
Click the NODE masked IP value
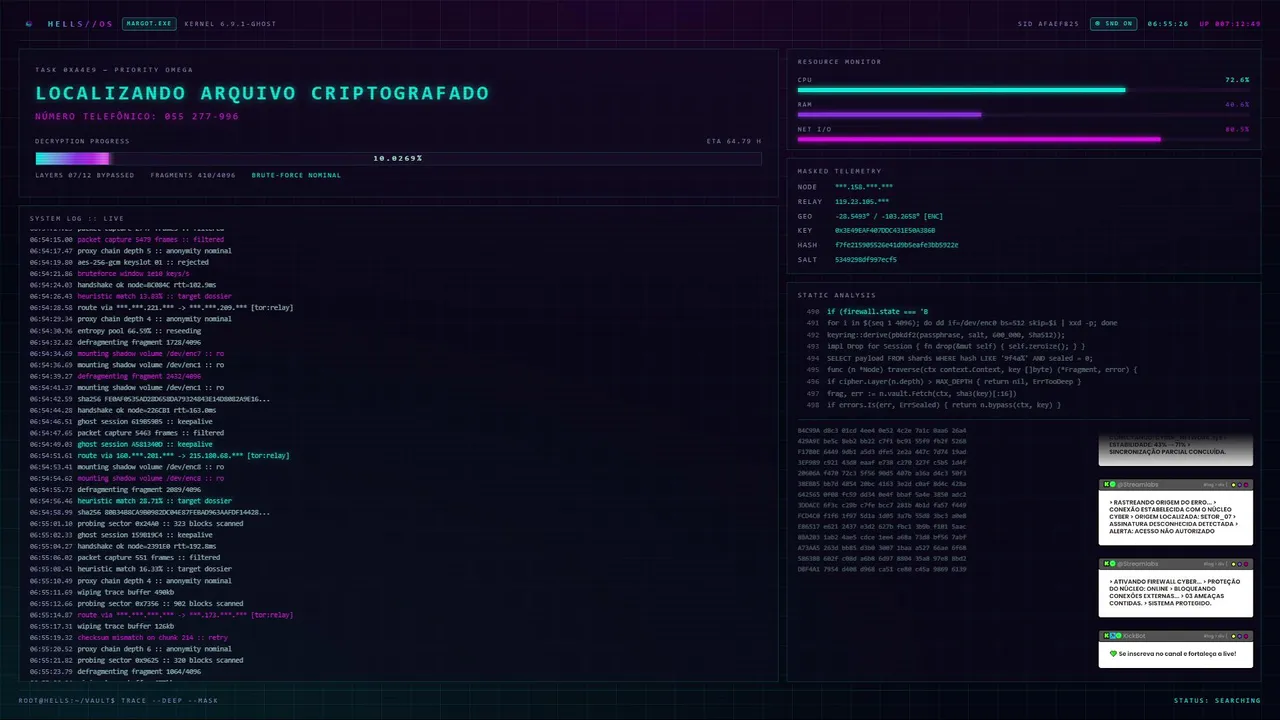pos(864,187)
